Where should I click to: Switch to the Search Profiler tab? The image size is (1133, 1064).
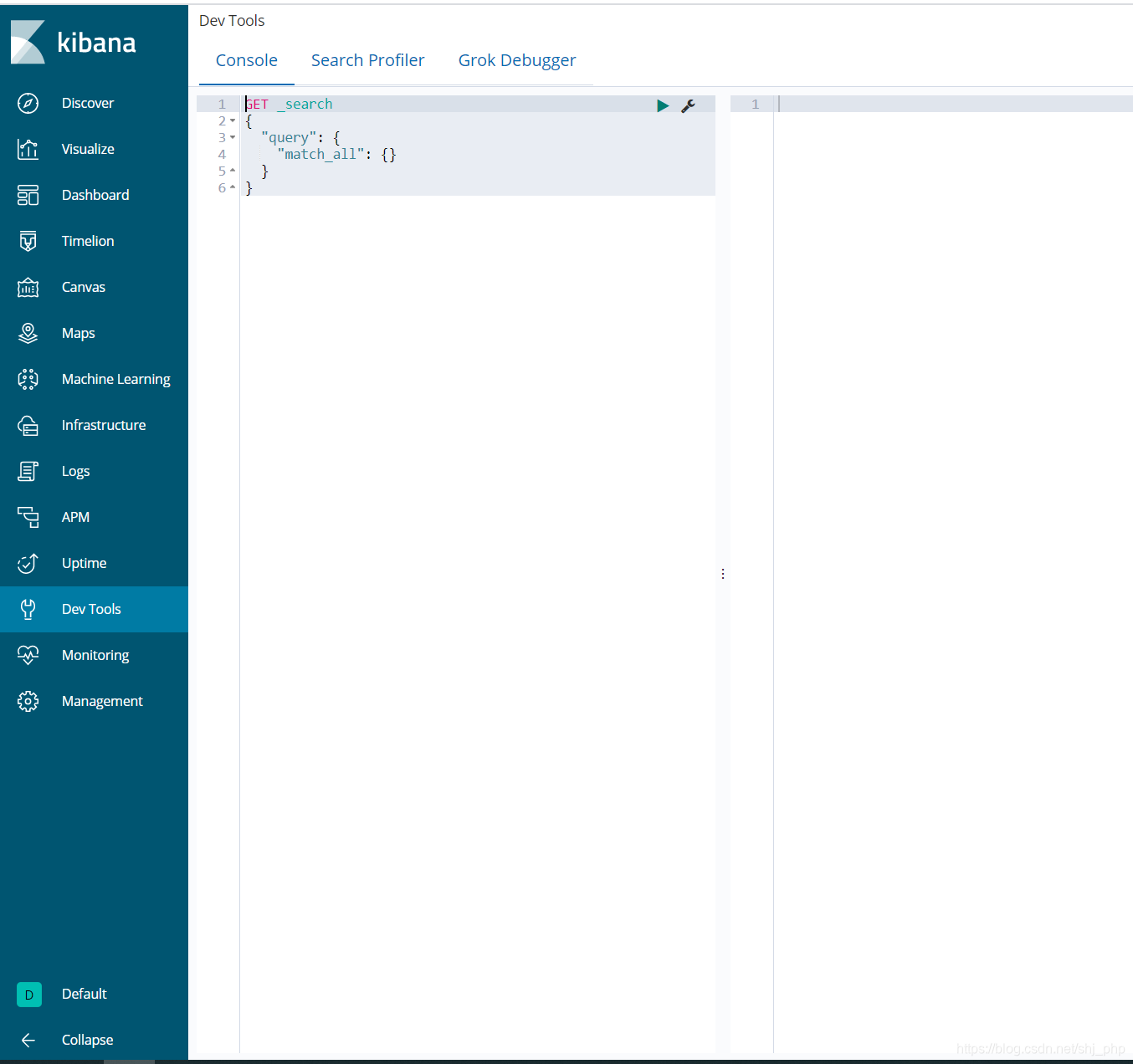368,60
